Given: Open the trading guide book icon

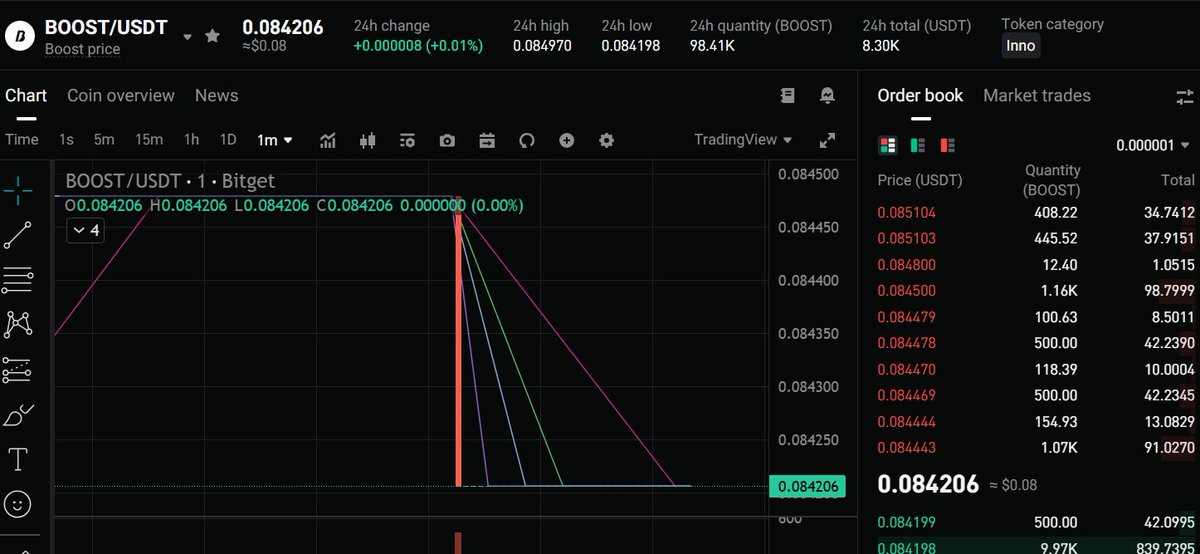Looking at the screenshot, I should pos(788,95).
